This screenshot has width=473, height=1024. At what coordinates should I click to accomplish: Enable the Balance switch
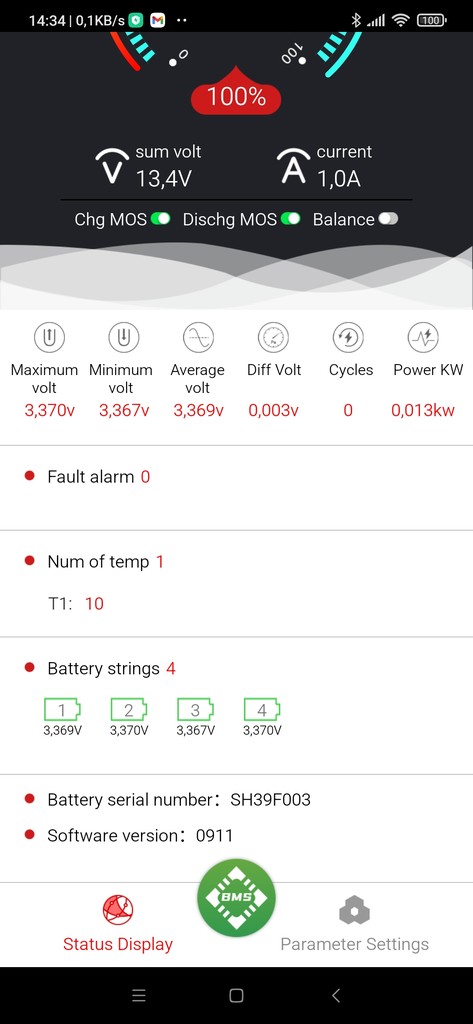[x=388, y=219]
